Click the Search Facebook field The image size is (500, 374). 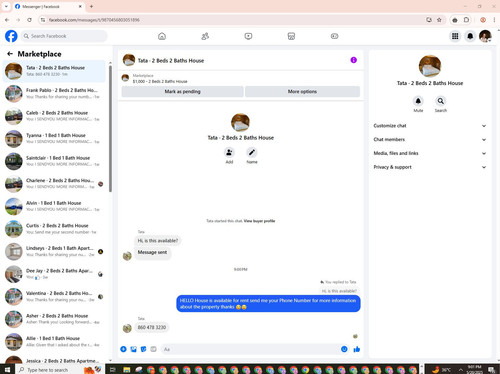64,36
